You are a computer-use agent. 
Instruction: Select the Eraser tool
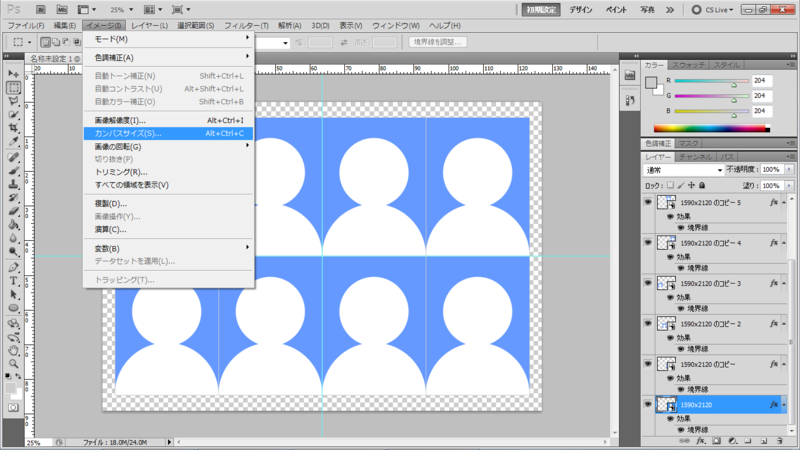tap(13, 211)
